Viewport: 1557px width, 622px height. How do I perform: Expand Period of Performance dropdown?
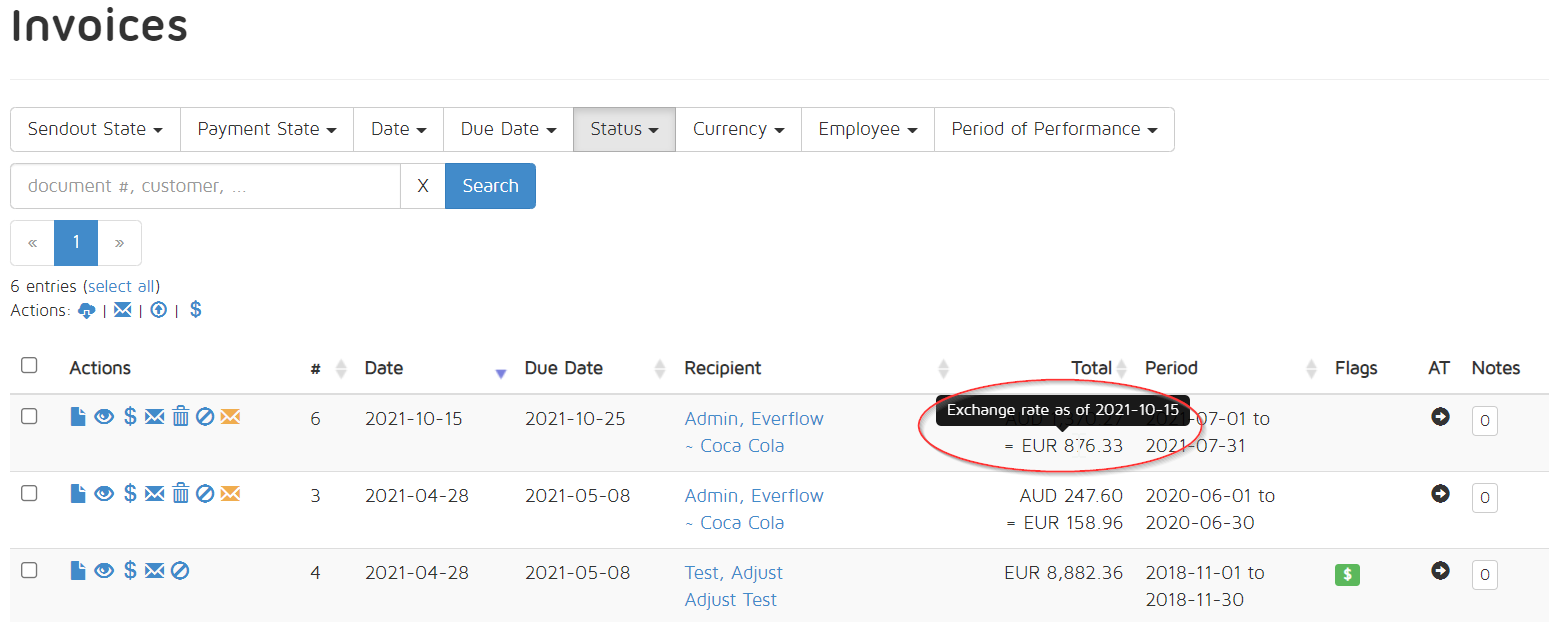tap(1054, 129)
